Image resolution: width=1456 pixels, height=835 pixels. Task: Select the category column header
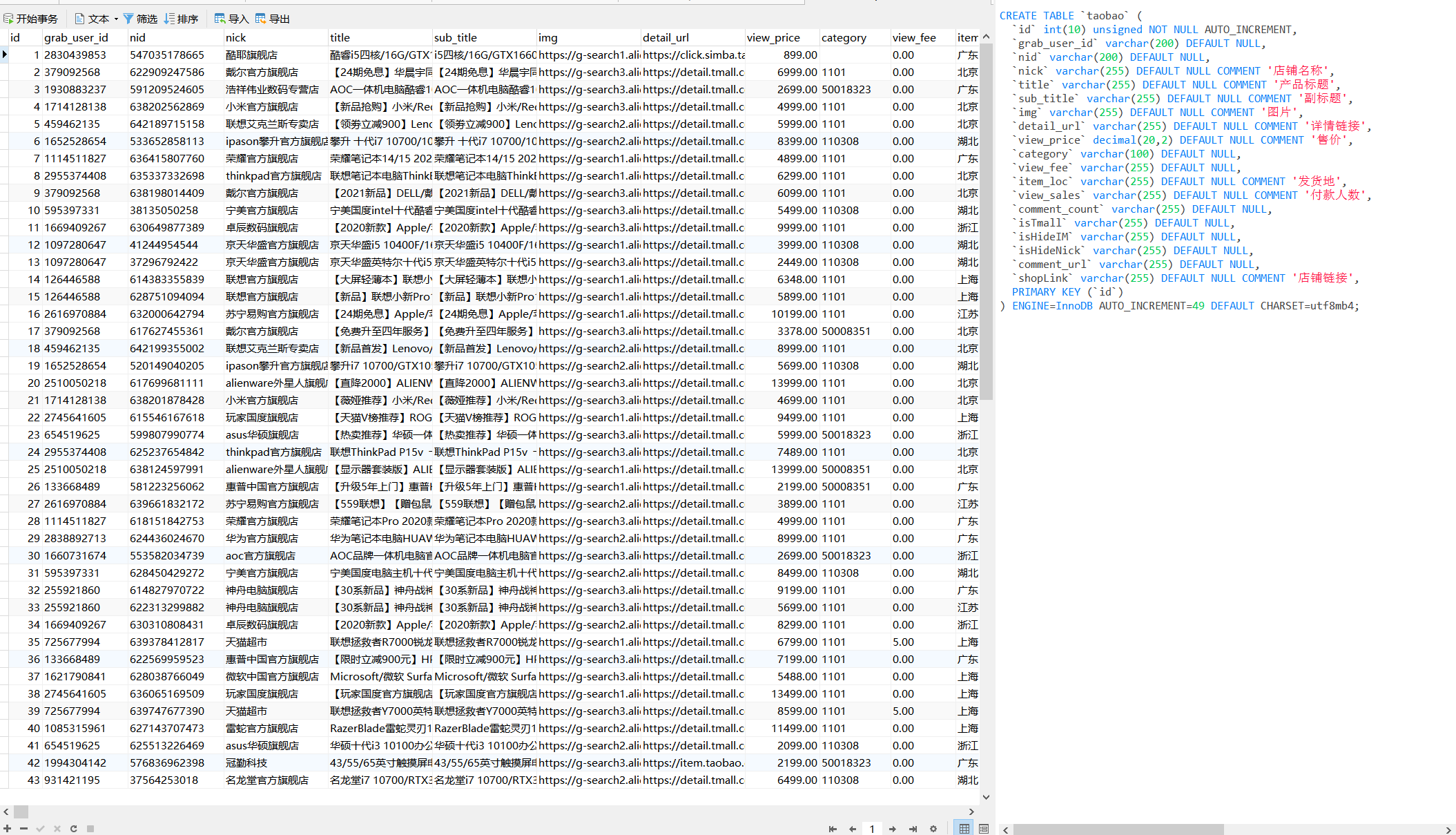[x=855, y=38]
